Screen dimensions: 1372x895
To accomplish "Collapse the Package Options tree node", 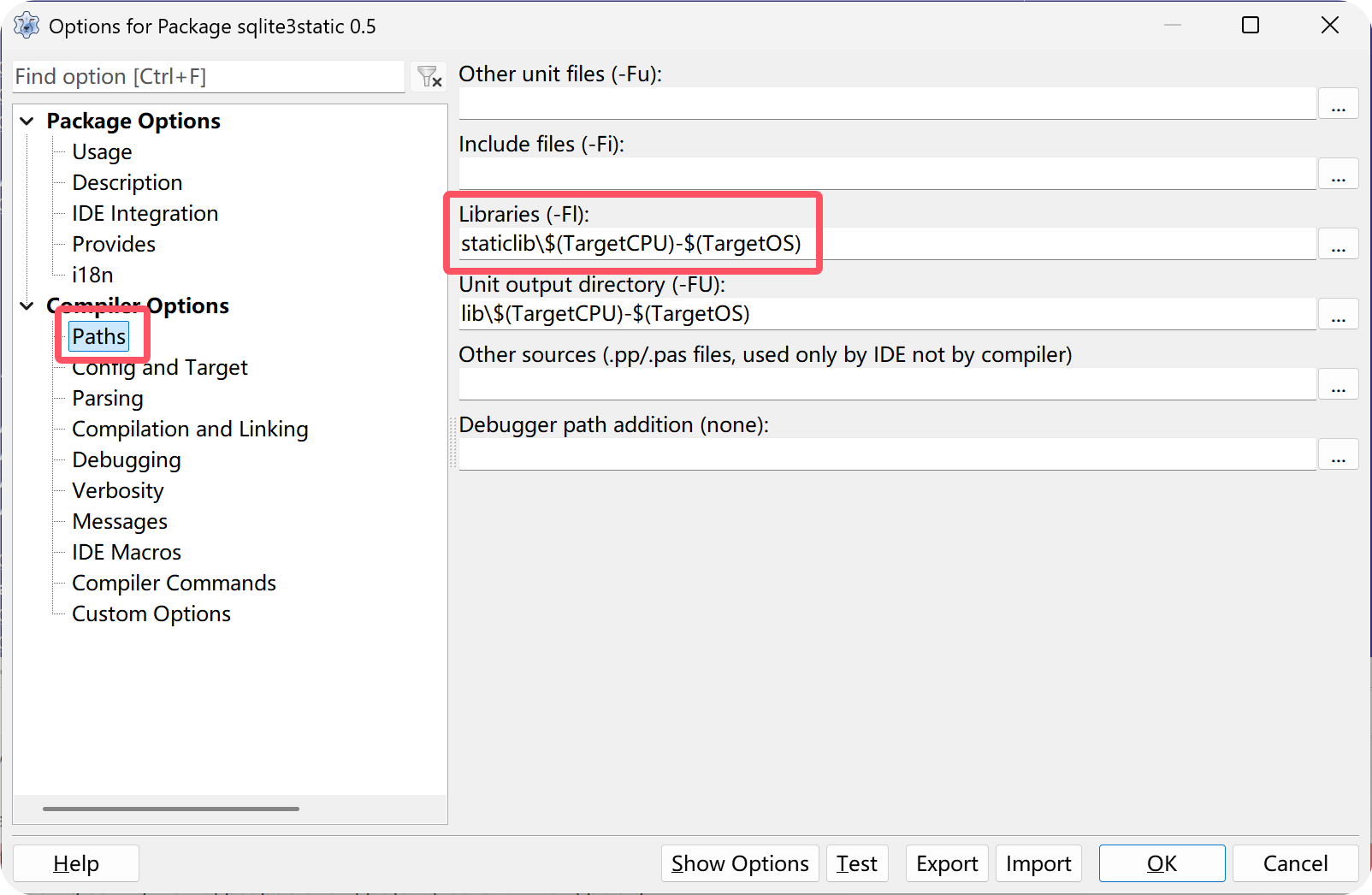I will point(27,122).
